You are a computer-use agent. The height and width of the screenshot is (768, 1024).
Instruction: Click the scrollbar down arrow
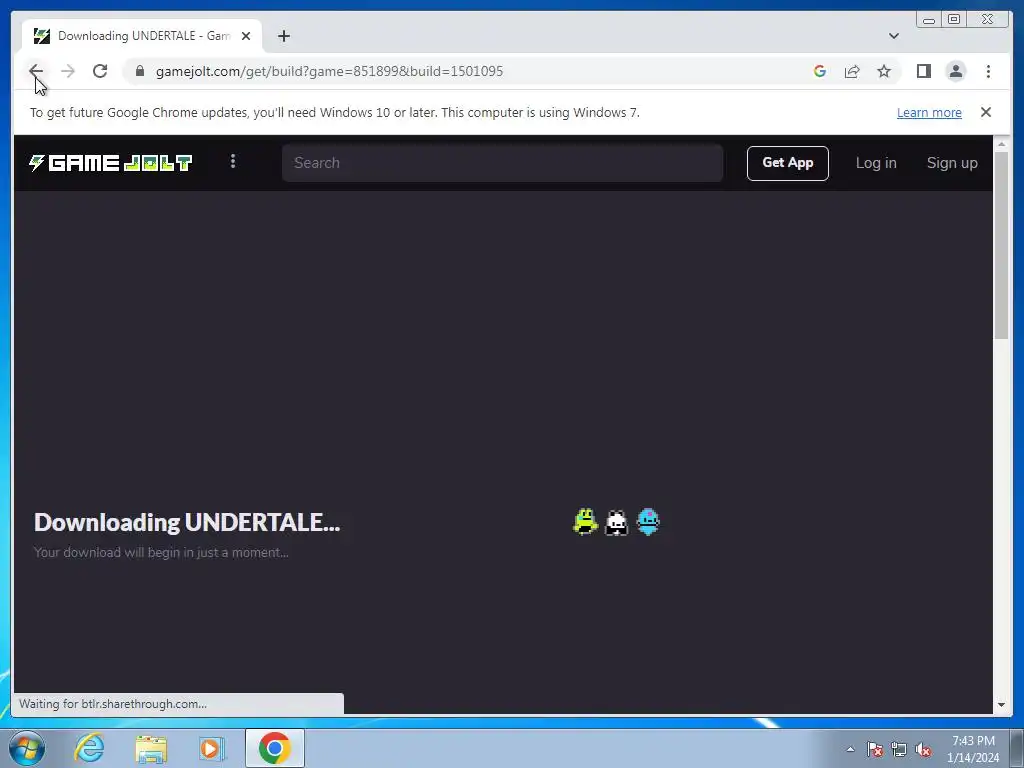coord(1001,705)
